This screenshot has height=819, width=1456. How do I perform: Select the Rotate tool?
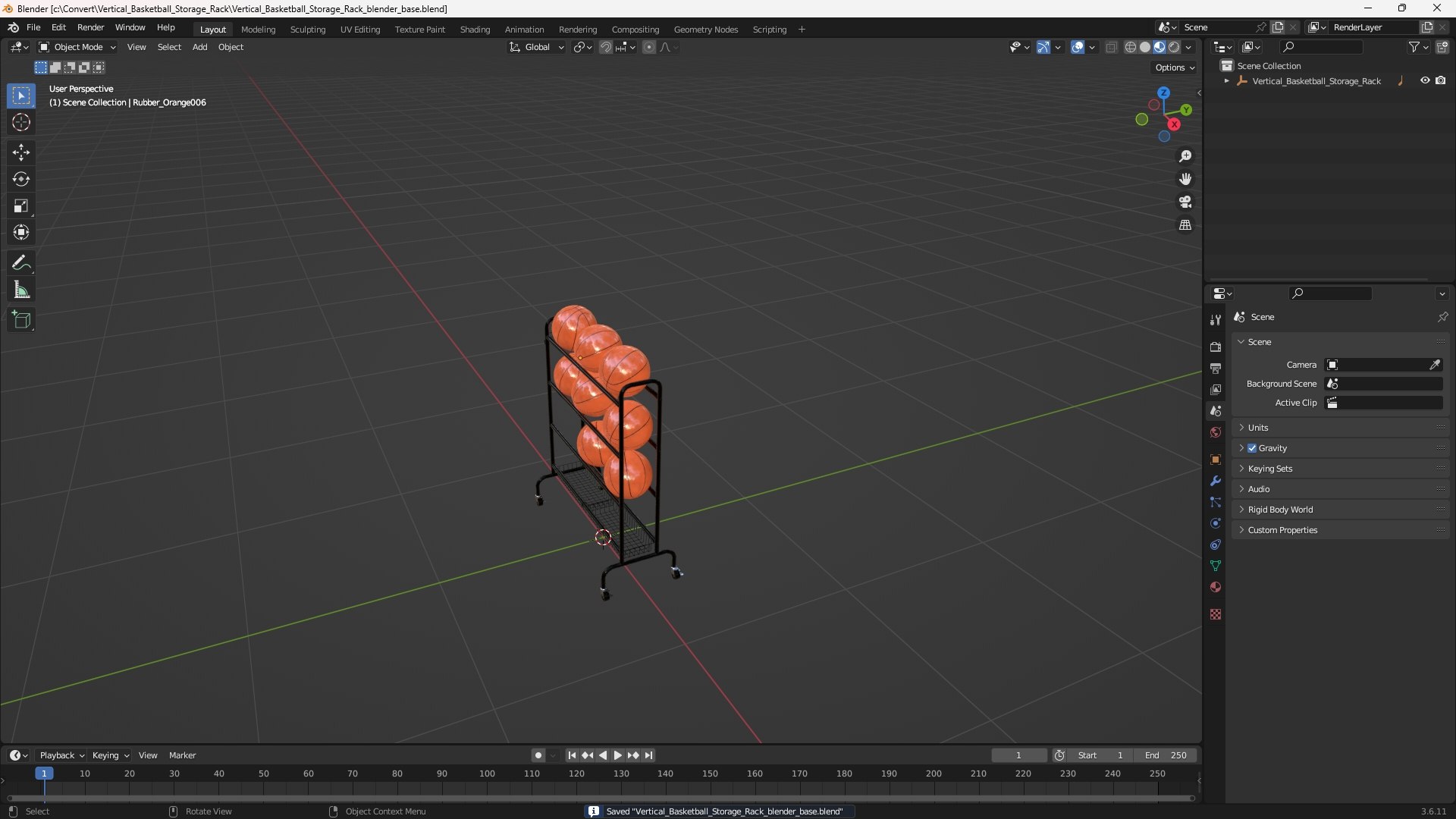click(x=20, y=179)
